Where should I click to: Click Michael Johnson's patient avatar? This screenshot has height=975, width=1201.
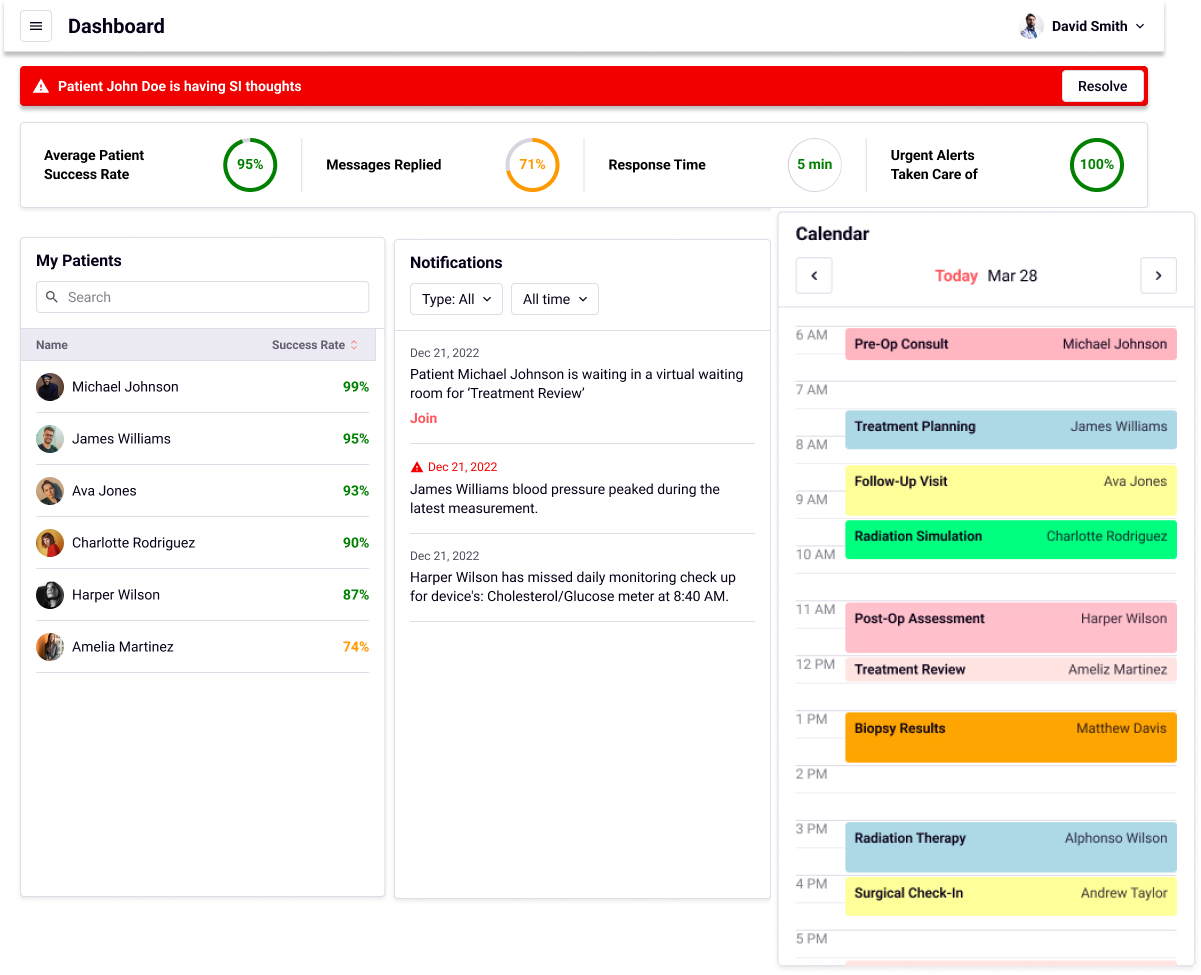(x=50, y=387)
